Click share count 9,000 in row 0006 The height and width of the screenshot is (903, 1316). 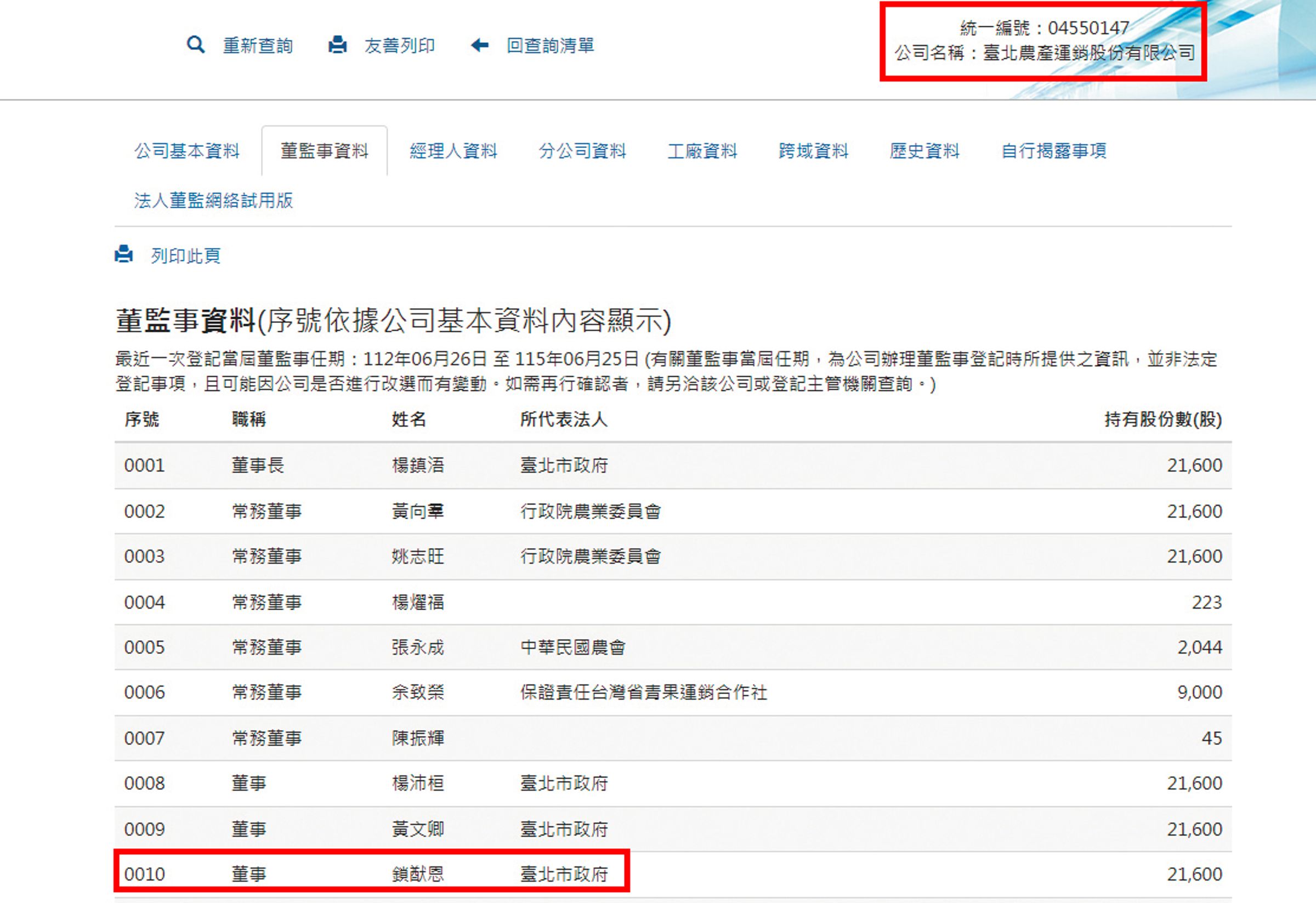tap(1200, 692)
